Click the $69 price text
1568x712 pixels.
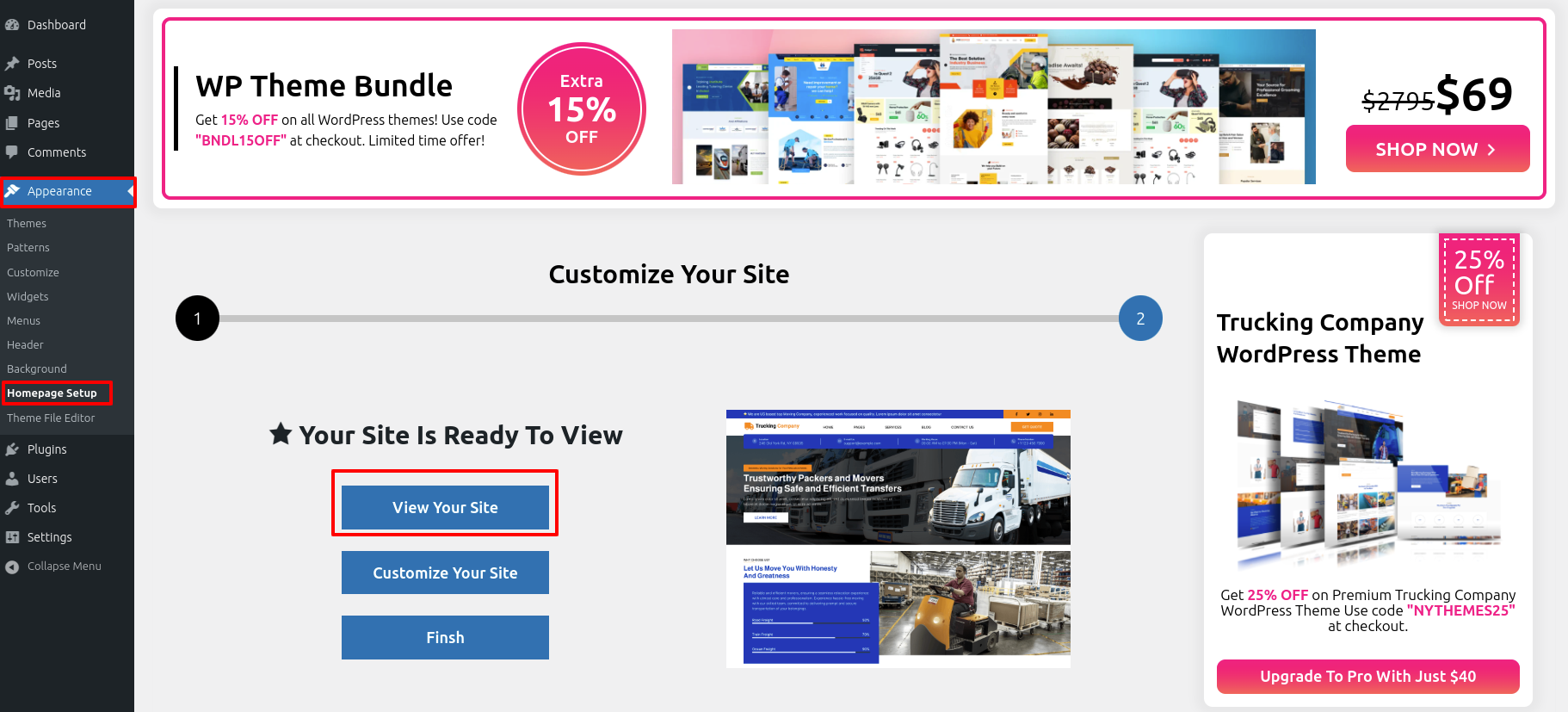coord(1474,94)
